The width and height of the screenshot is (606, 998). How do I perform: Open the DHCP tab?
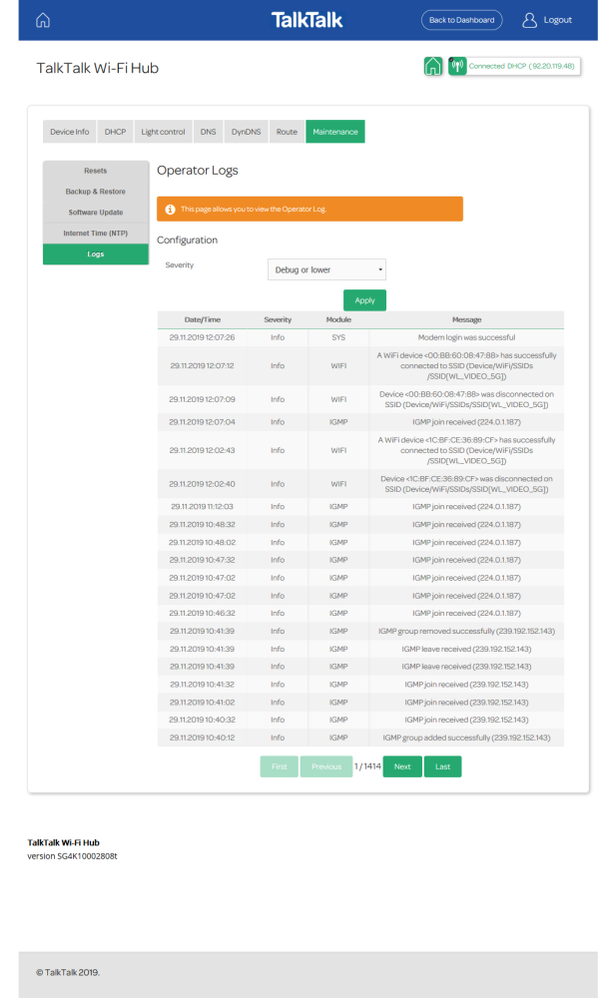pos(115,132)
